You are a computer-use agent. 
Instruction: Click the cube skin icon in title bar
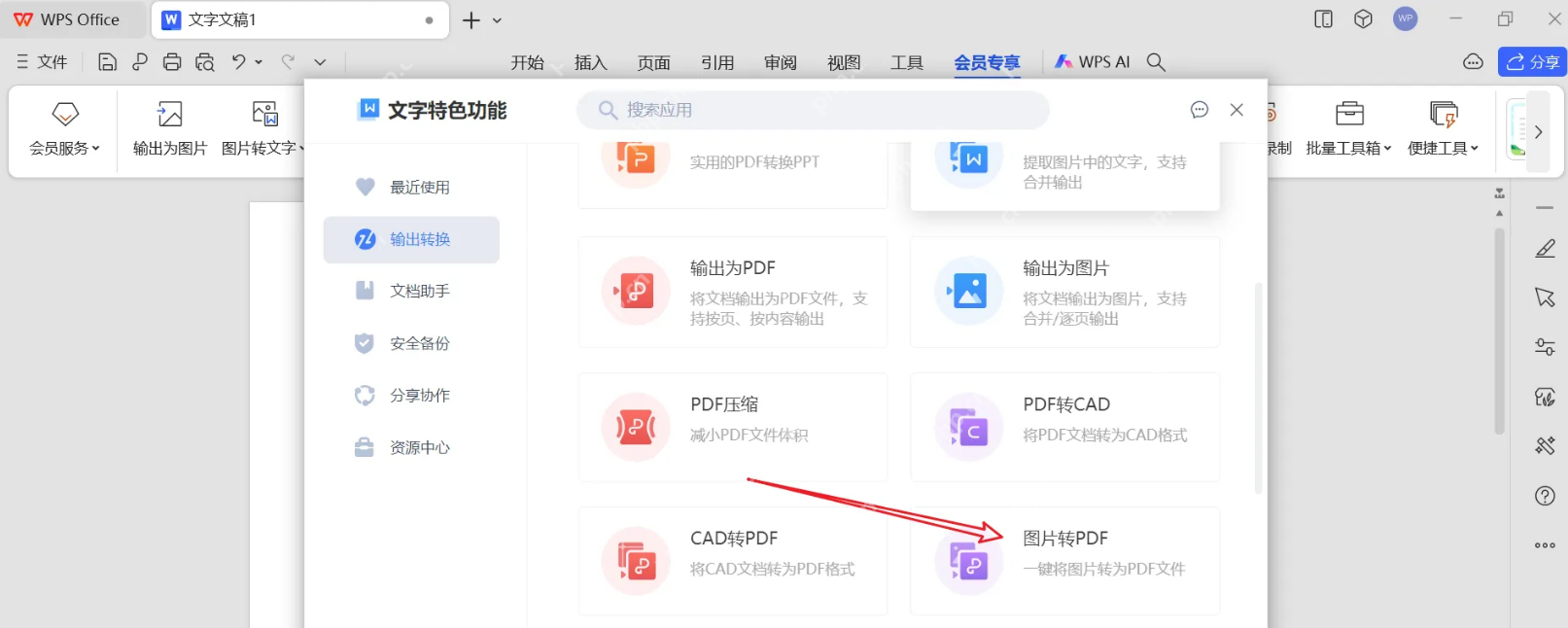click(1364, 19)
